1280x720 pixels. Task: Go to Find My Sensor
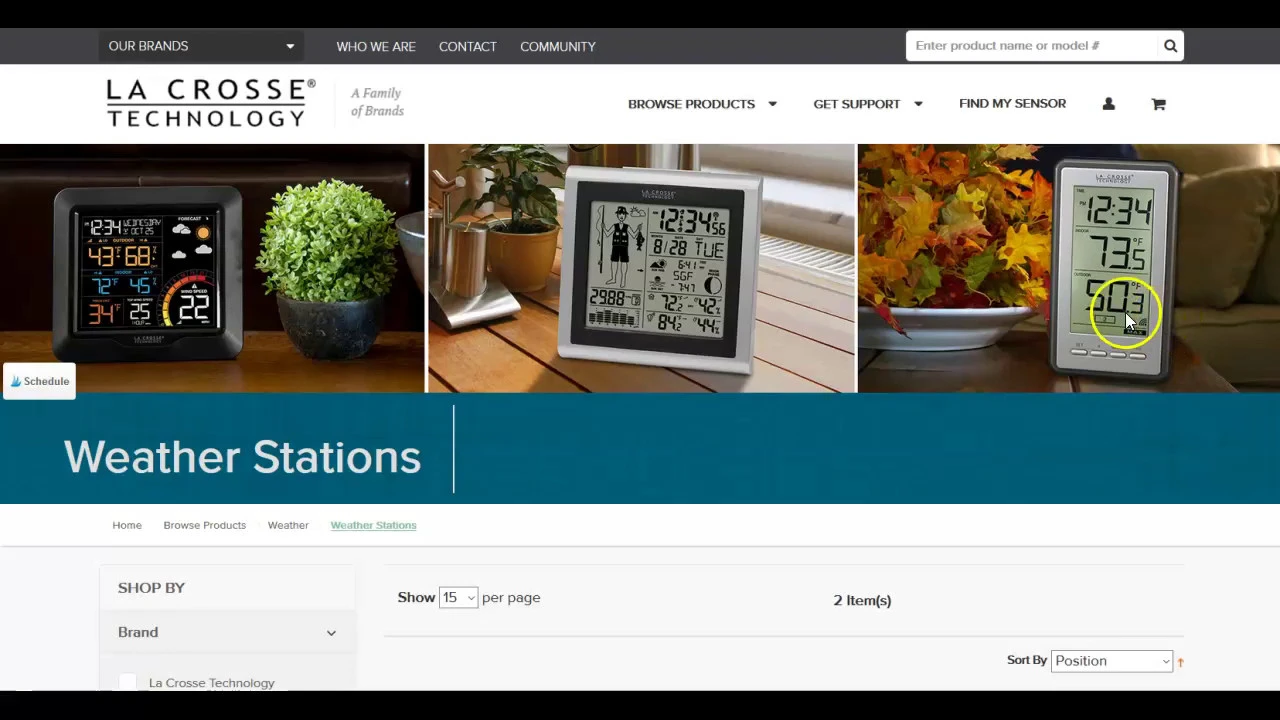(1012, 104)
